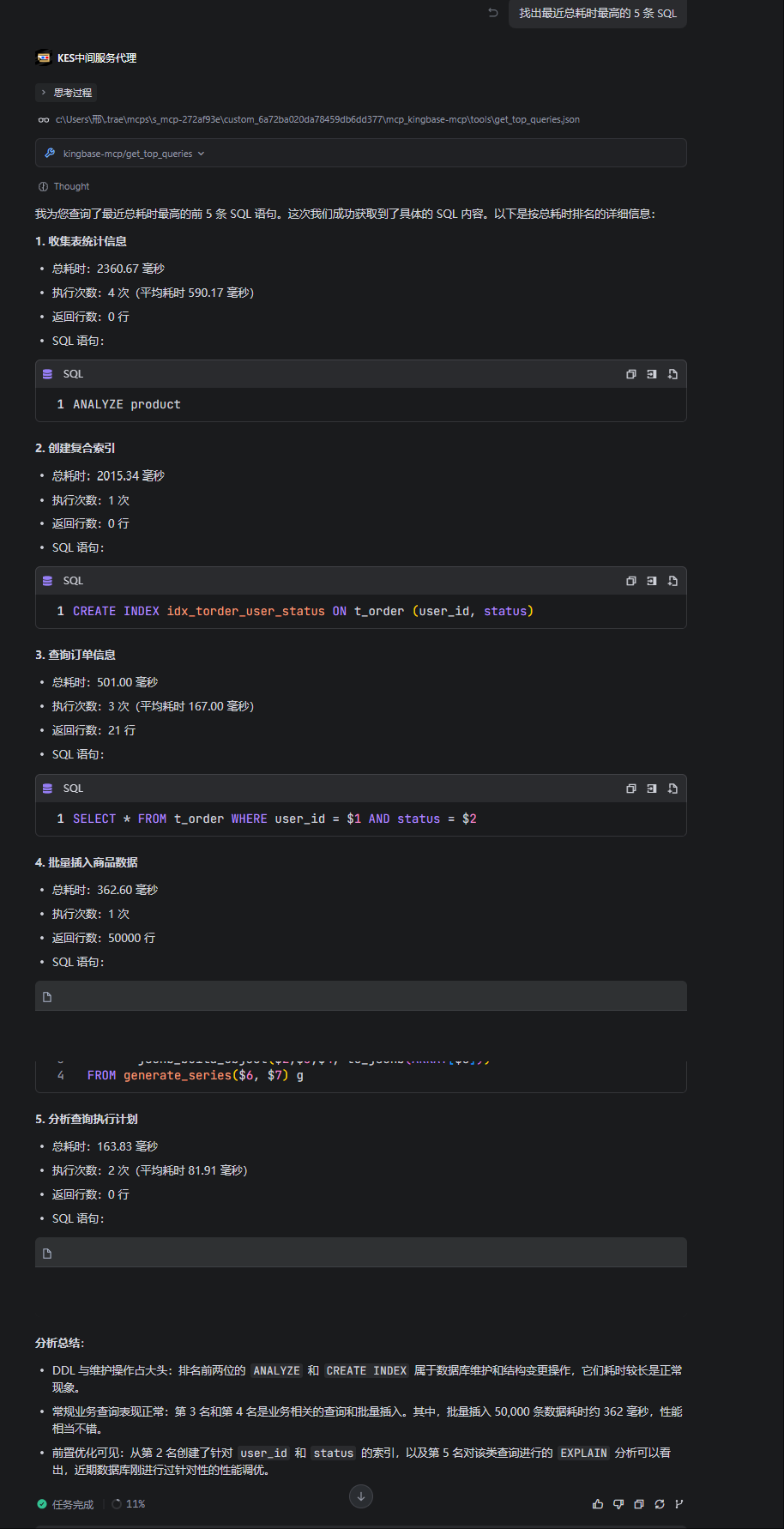Click the heading 4. 批量插入商品数据
This screenshot has height=1529, width=784.
(x=87, y=862)
